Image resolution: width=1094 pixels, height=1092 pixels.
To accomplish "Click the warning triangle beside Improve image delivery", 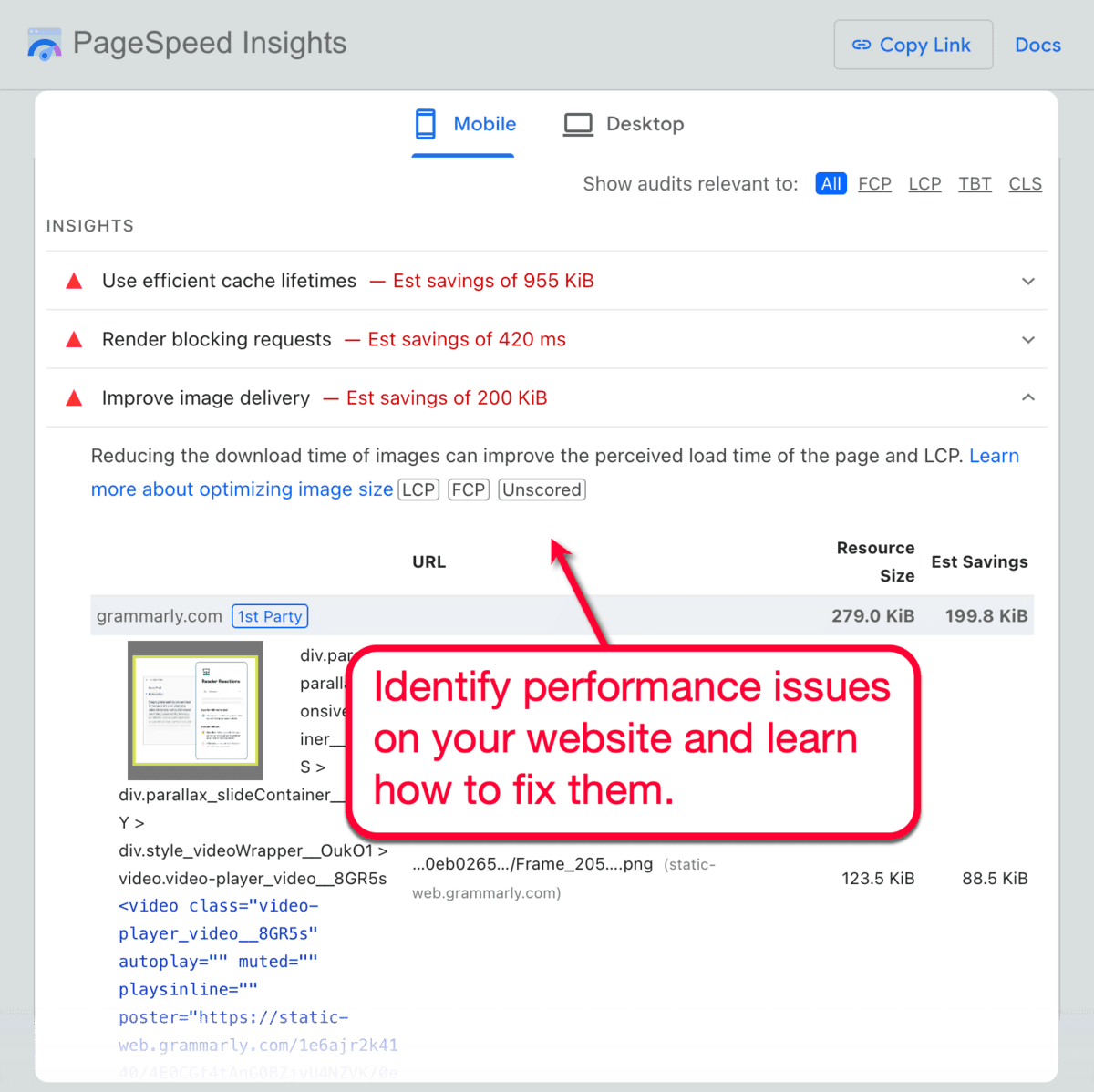I will [x=73, y=397].
